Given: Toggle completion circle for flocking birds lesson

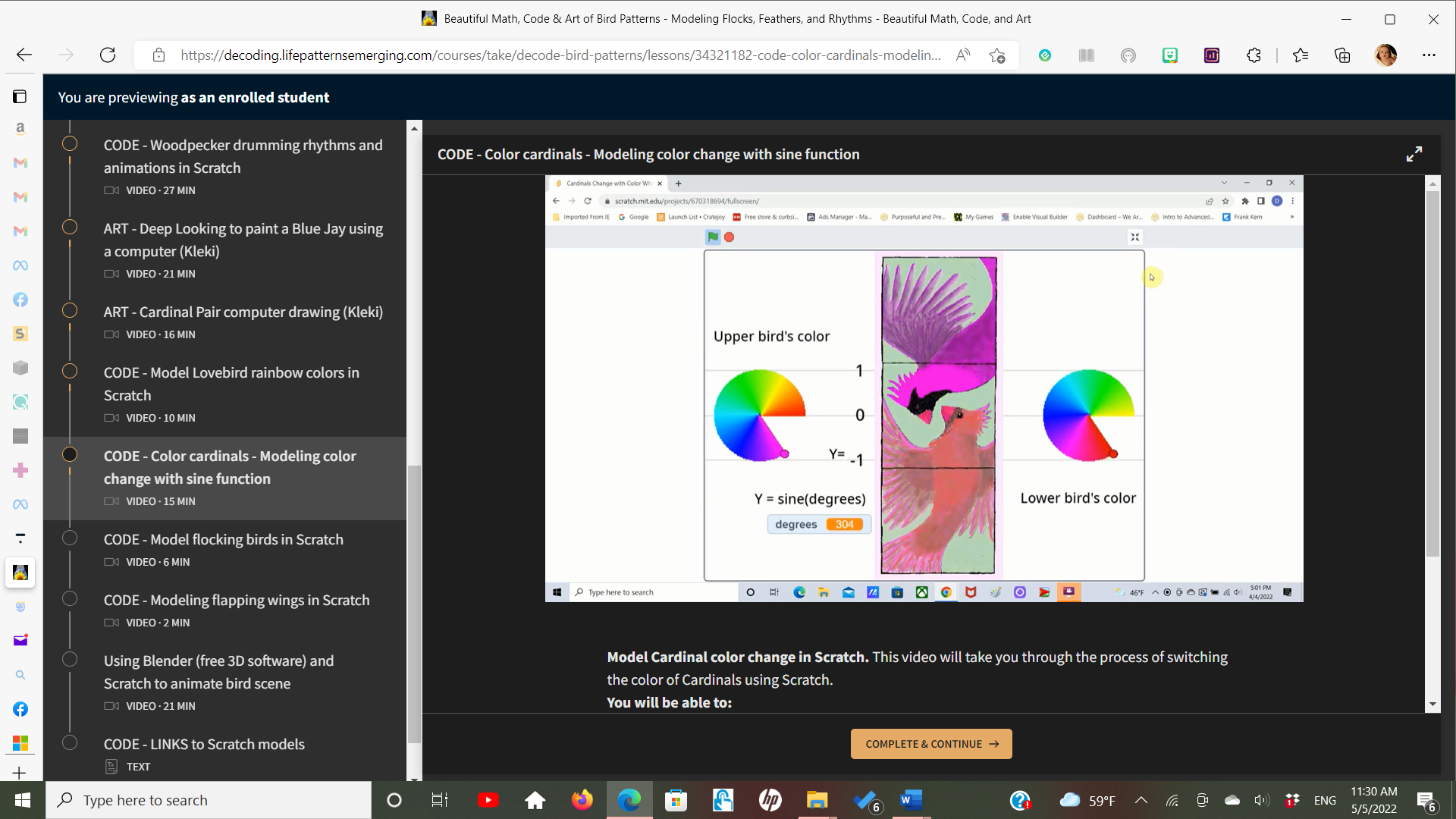Looking at the screenshot, I should tap(70, 538).
